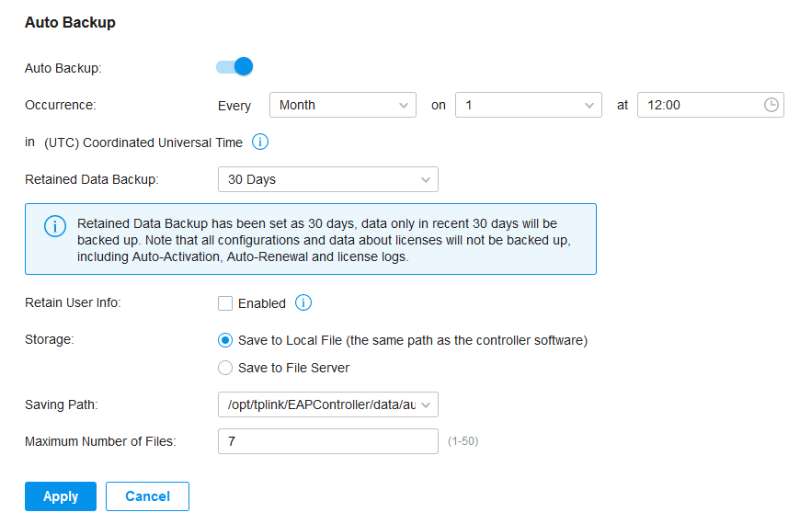This screenshot has height=524, width=800.
Task: Expand the Saving Path dropdown
Action: (328, 405)
